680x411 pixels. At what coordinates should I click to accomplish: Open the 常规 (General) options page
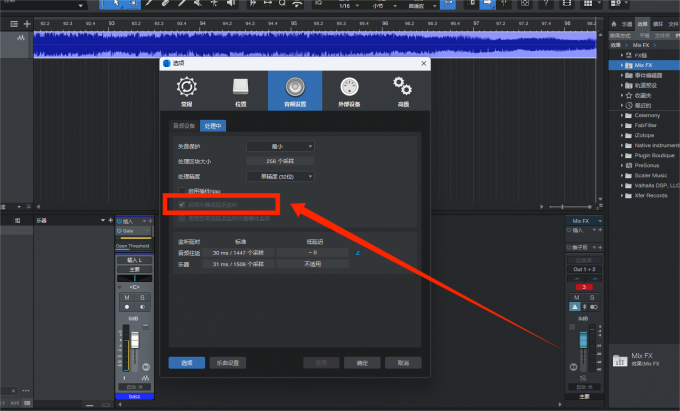[x=186, y=91]
